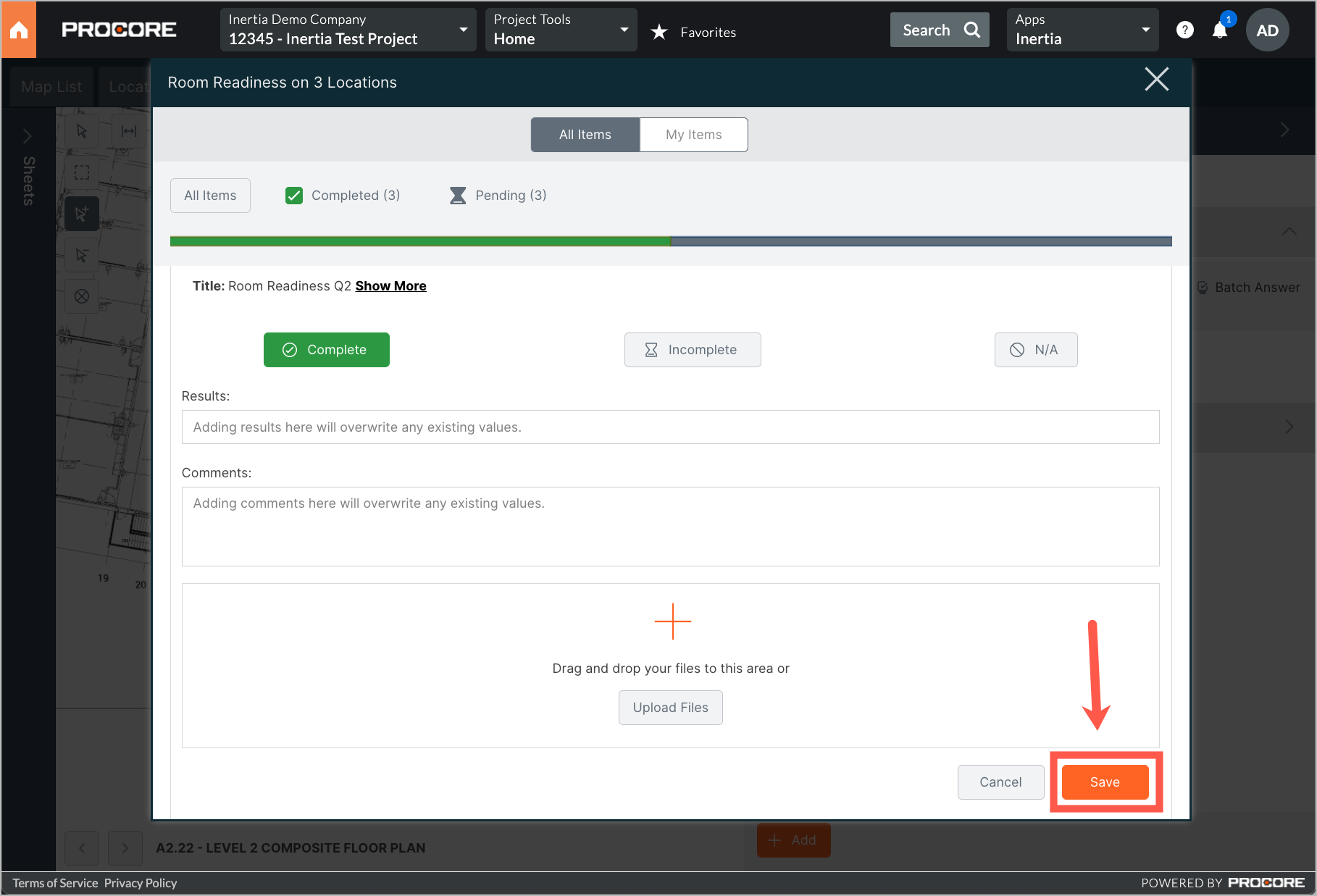Click the help question mark icon
This screenshot has width=1317, height=896.
point(1185,30)
